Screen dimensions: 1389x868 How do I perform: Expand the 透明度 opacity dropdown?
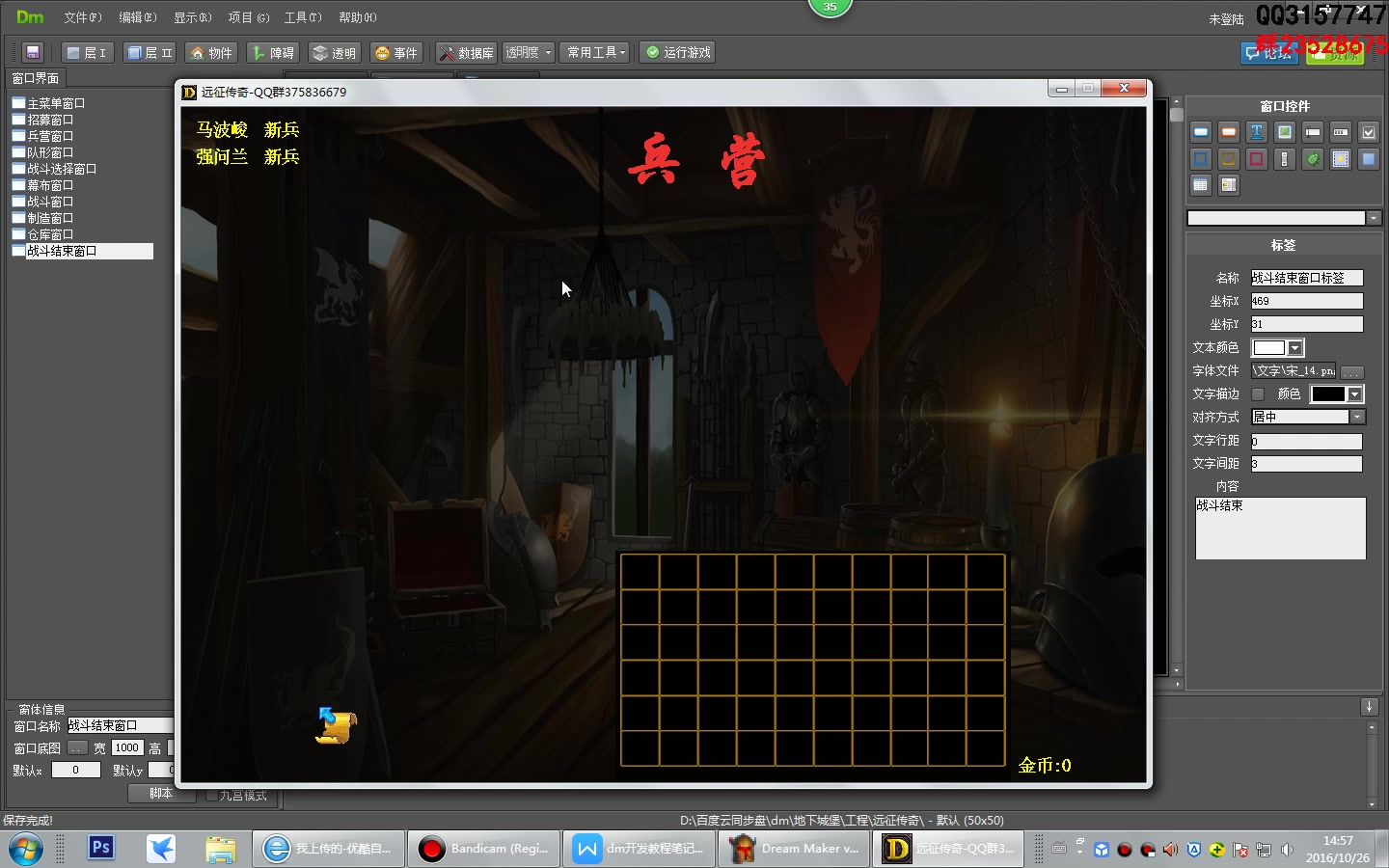[x=529, y=52]
